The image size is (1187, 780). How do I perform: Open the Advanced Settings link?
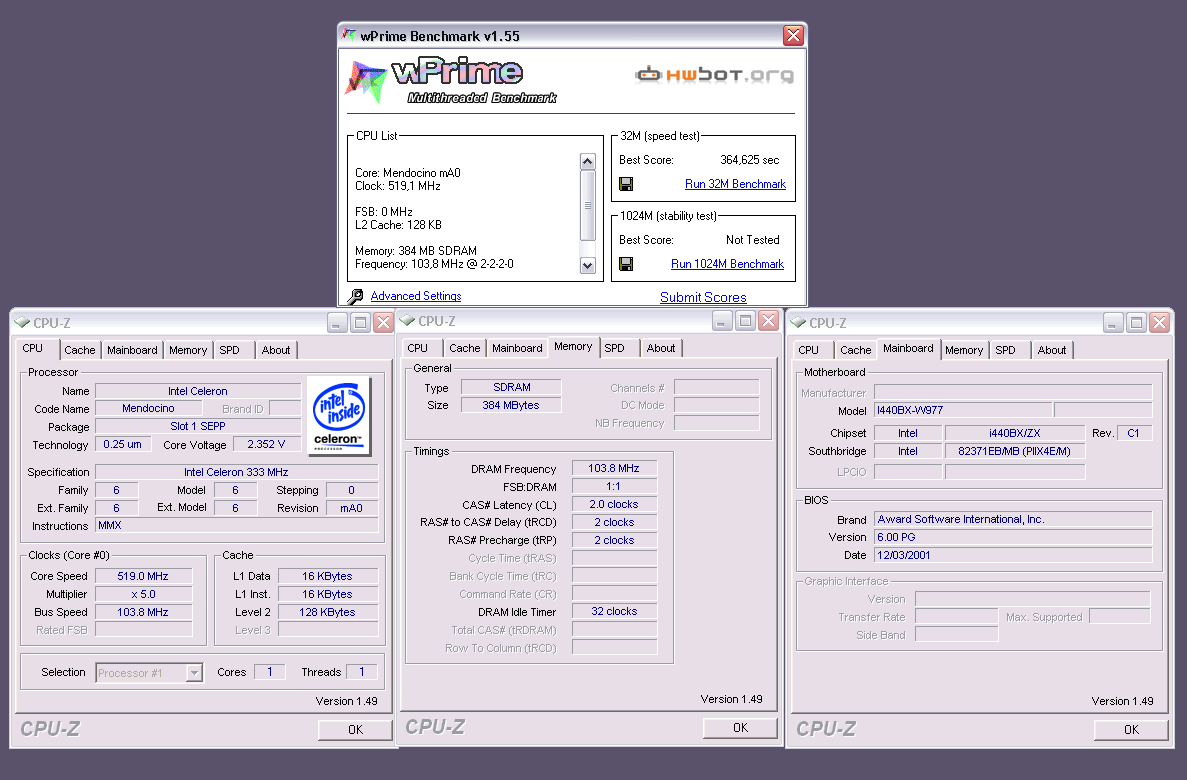coord(416,296)
